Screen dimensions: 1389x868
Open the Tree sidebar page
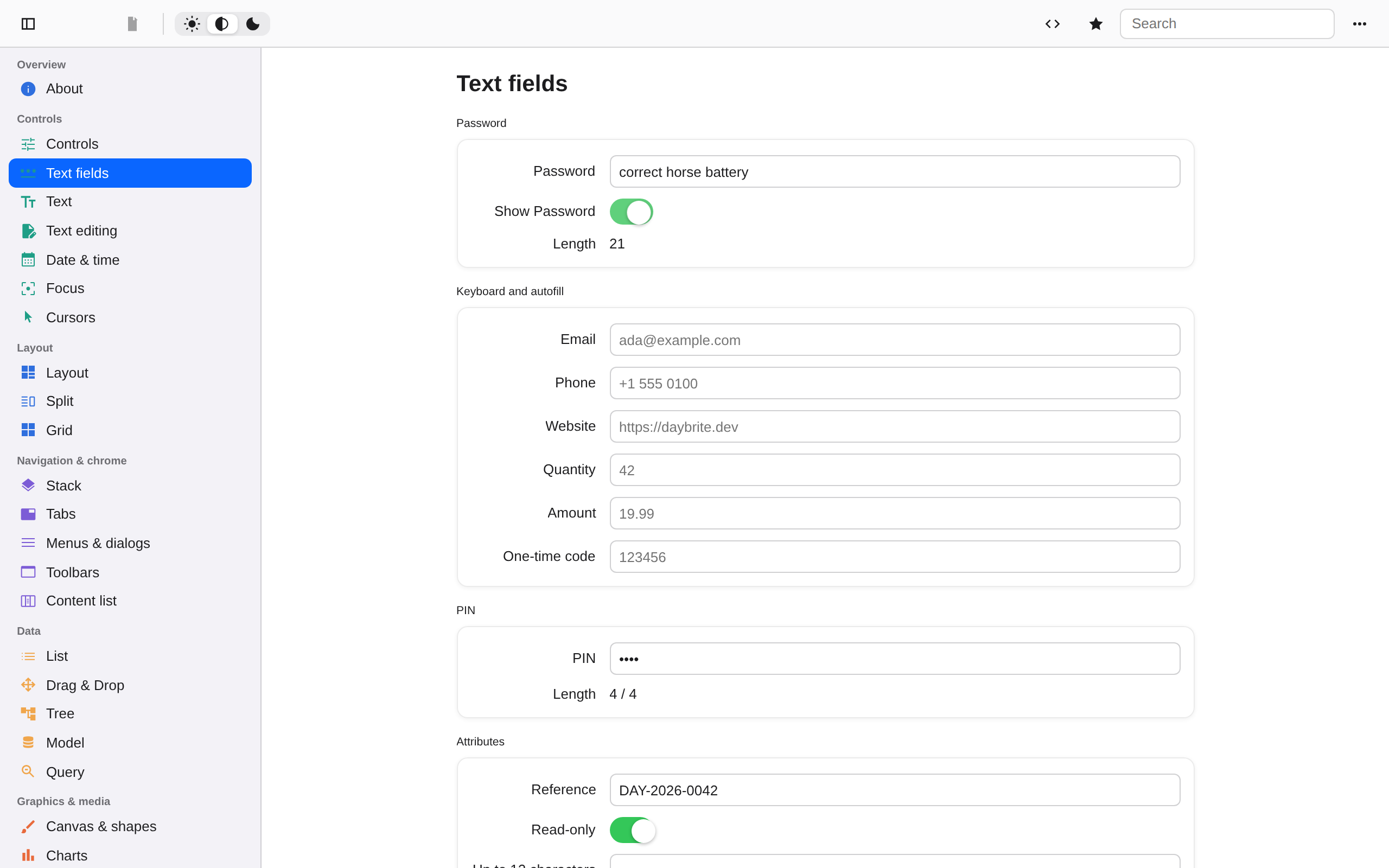(130, 713)
